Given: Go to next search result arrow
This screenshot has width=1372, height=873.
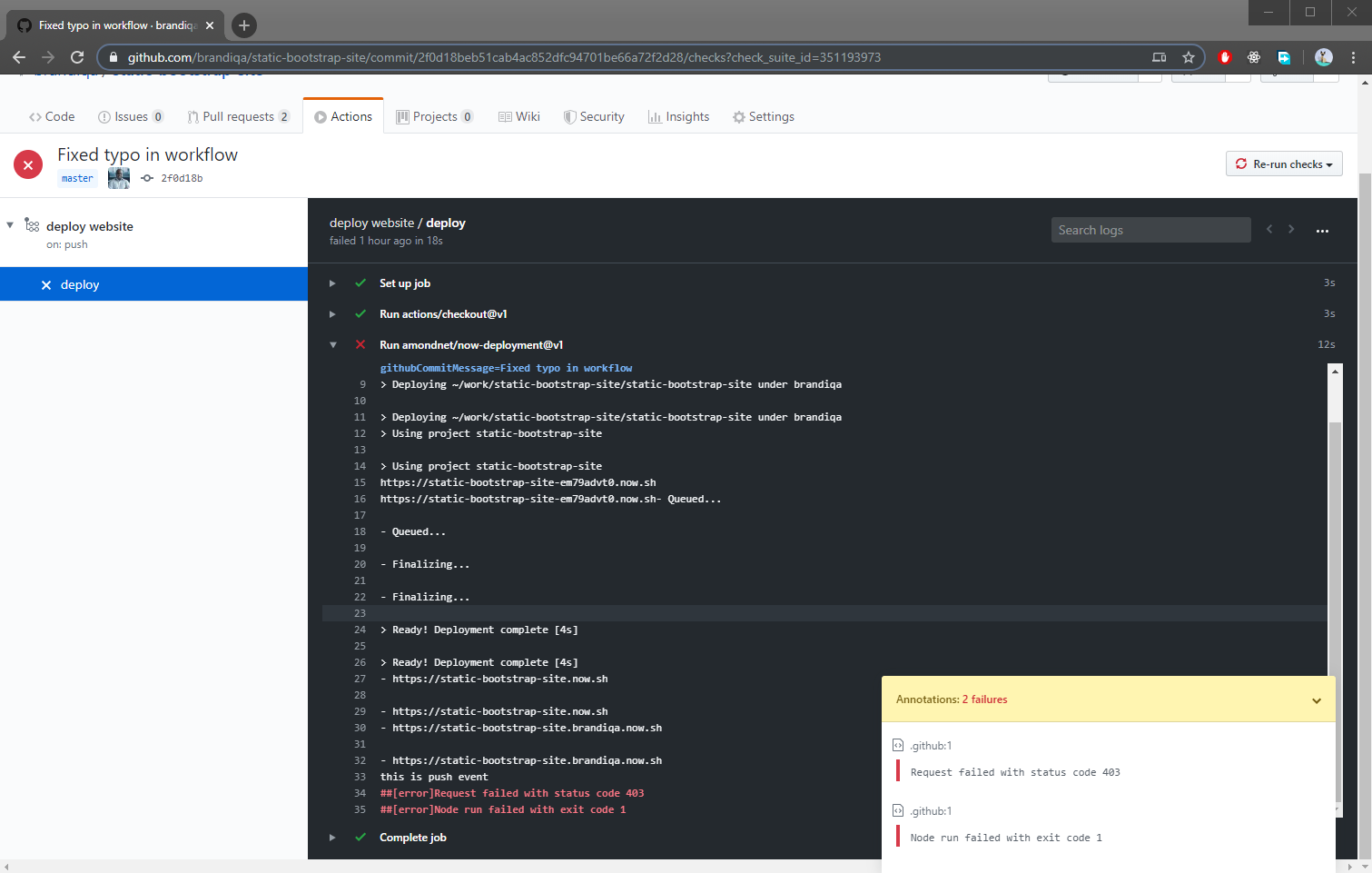Looking at the screenshot, I should point(1291,229).
